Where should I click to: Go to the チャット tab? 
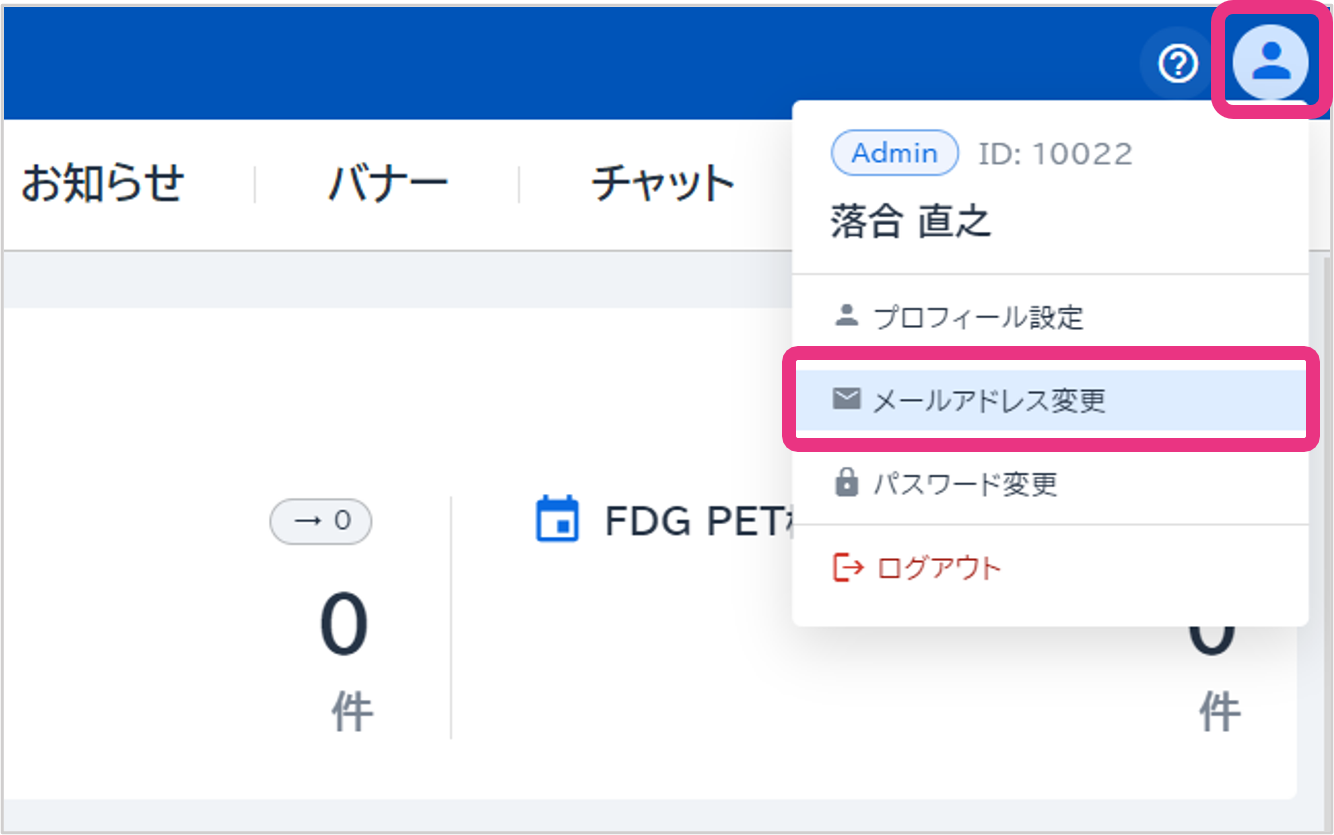click(662, 184)
